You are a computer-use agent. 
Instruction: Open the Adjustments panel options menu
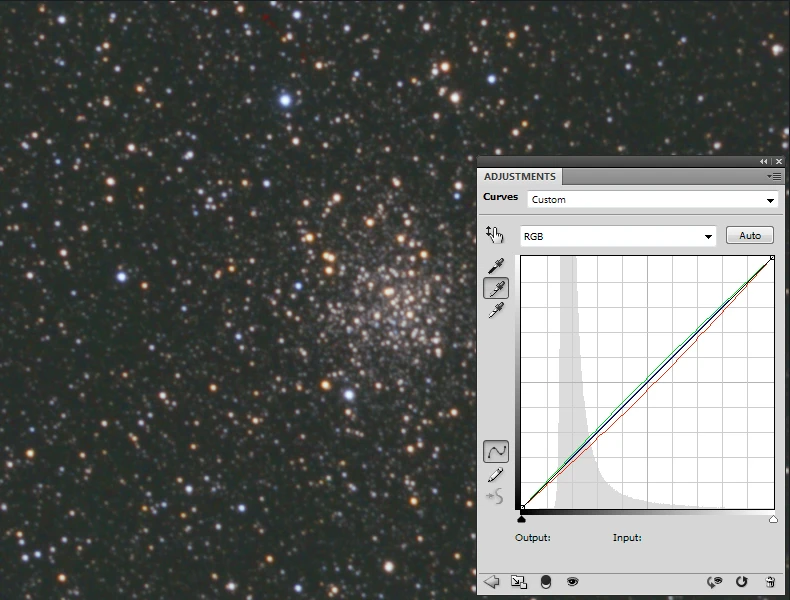coord(774,176)
